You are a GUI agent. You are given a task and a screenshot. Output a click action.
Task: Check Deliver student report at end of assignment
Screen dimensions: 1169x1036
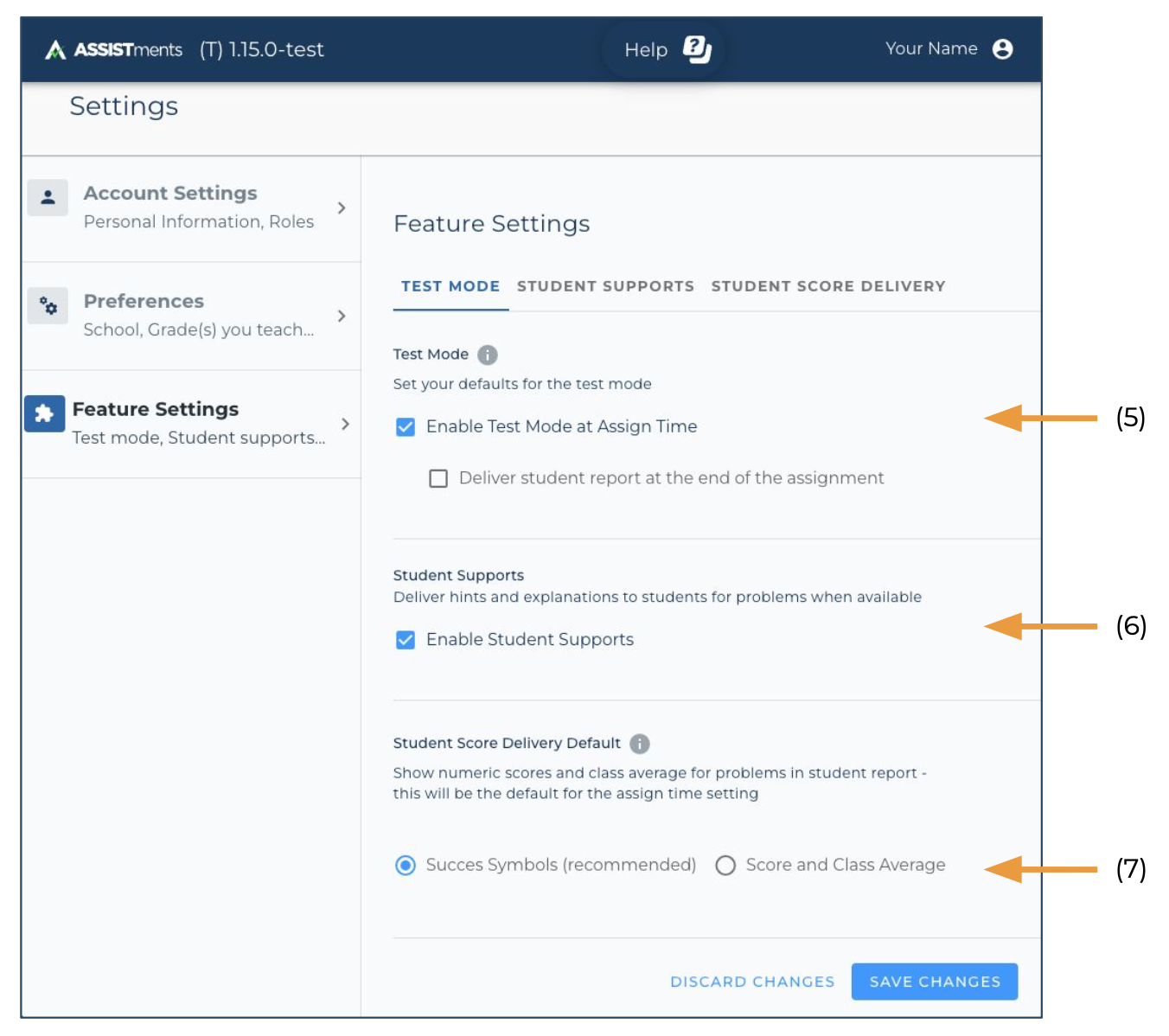click(438, 478)
